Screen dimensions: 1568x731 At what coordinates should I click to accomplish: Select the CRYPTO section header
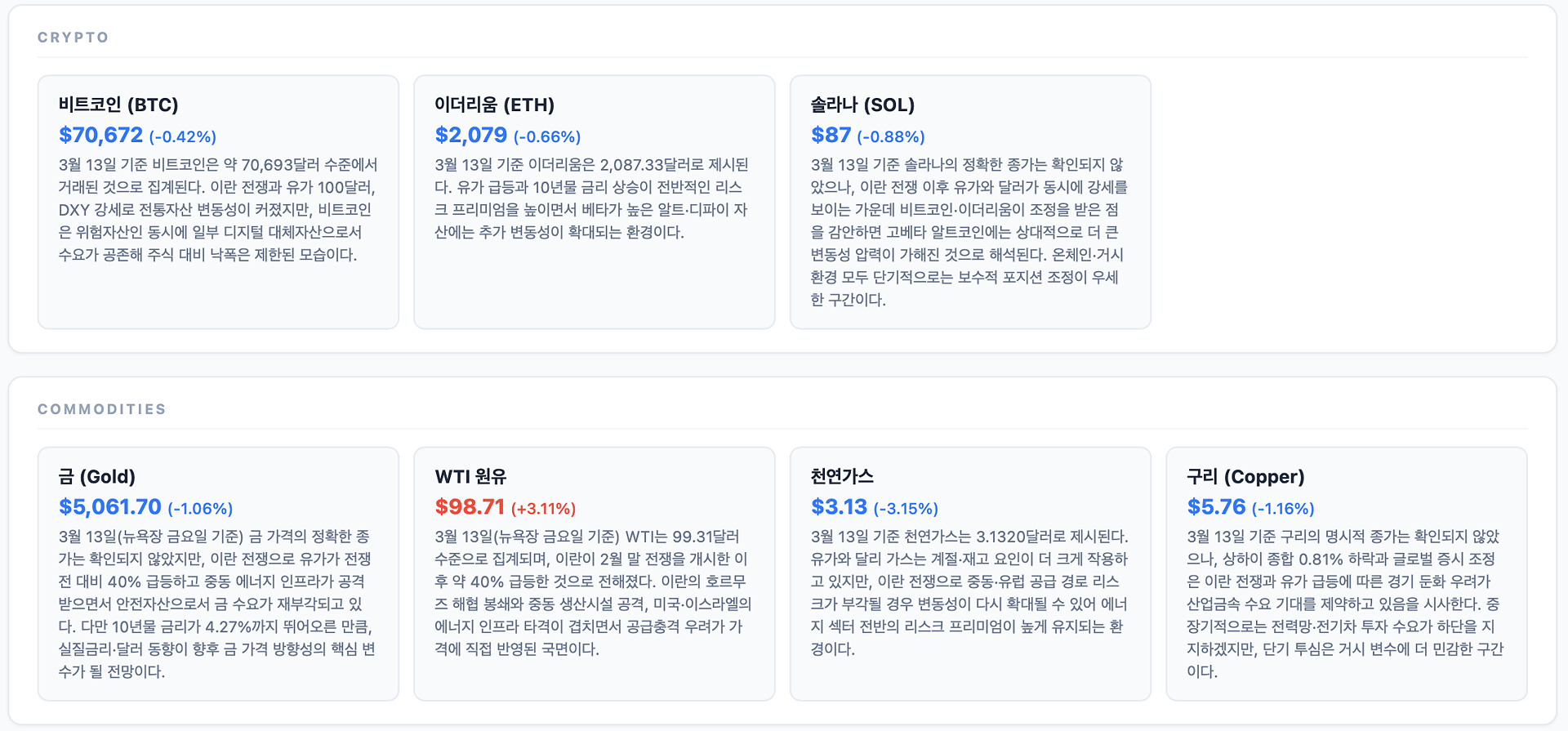coord(73,38)
